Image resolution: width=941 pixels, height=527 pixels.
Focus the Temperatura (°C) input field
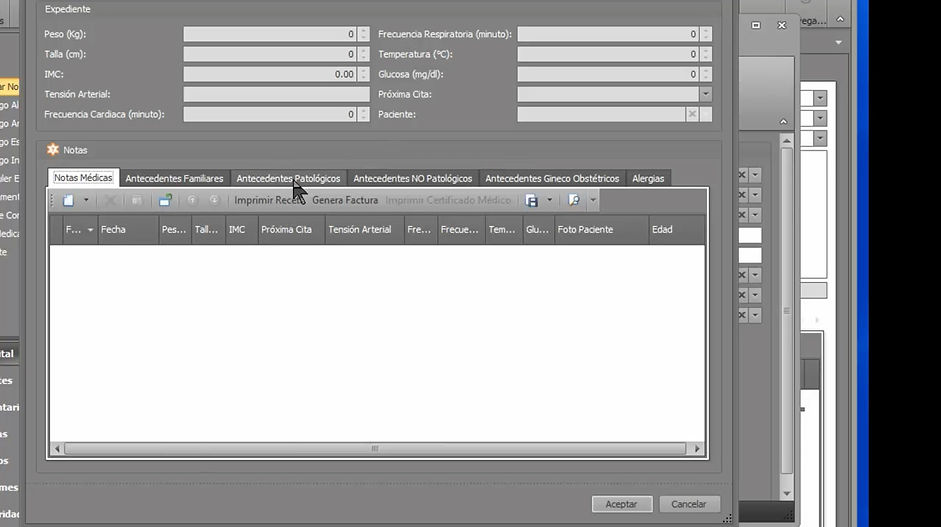[609, 54]
